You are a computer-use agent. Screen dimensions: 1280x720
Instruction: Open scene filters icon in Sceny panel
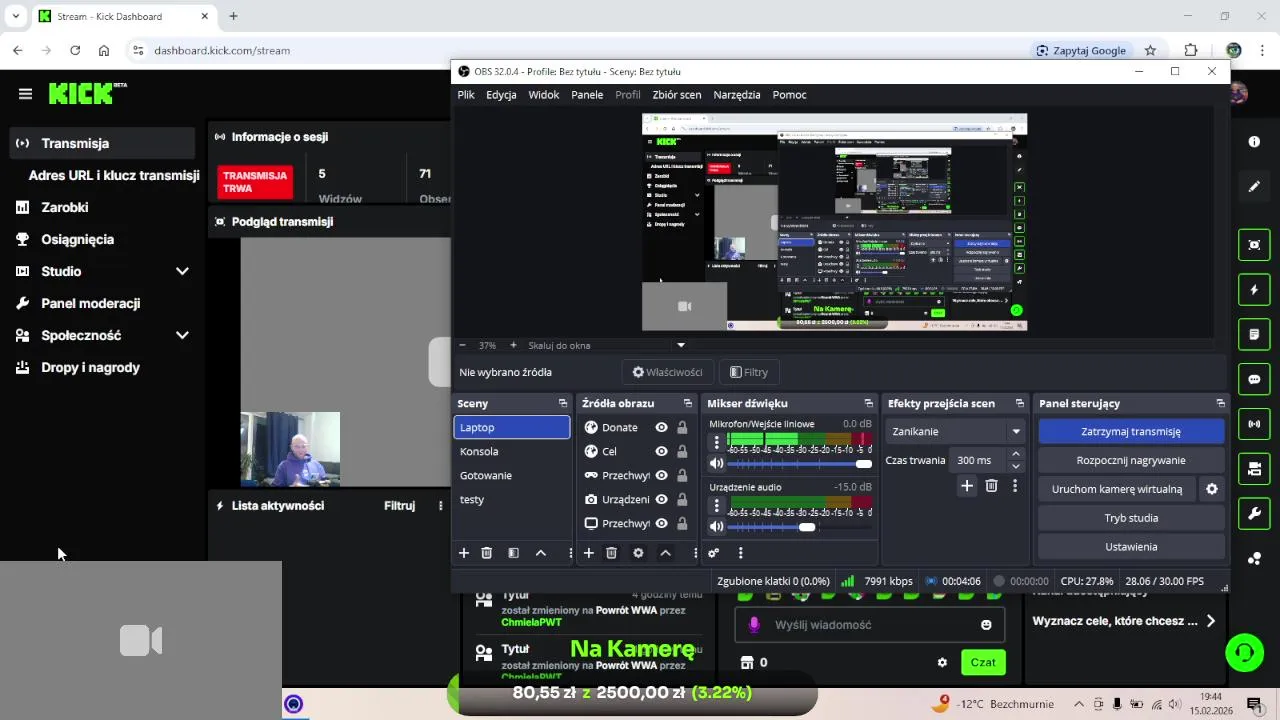[513, 553]
